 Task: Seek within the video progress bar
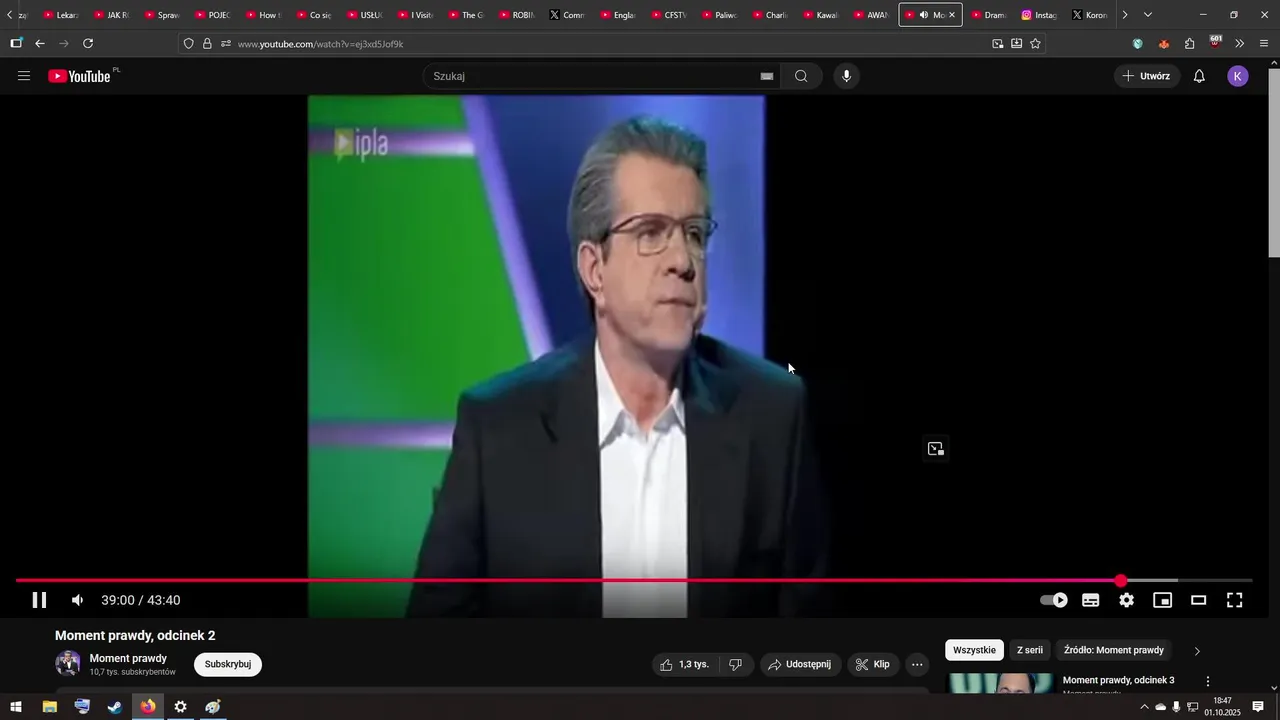click(634, 581)
